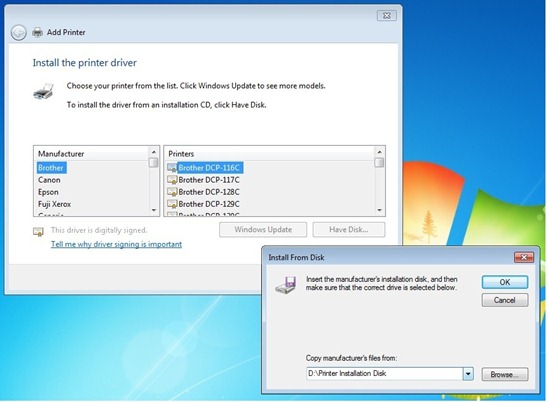Select Fuji Xerox in the Manufacturer list
The height and width of the screenshot is (402, 548).
55,204
